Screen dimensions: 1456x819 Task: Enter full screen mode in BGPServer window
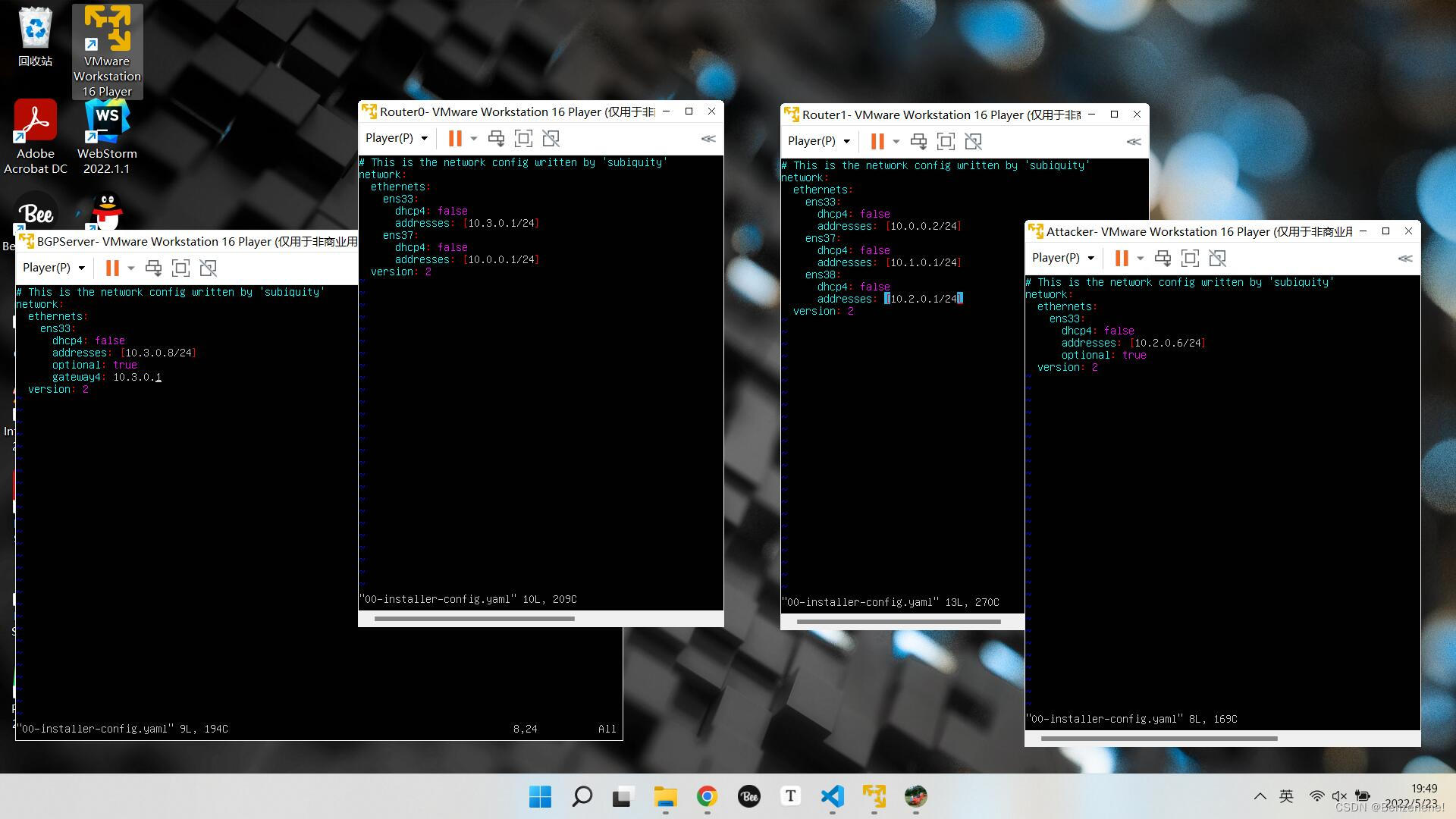coord(180,268)
